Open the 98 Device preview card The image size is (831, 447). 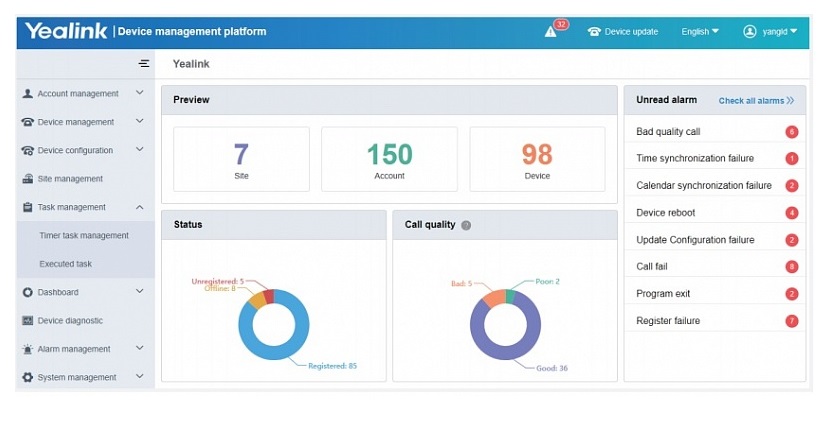537,159
